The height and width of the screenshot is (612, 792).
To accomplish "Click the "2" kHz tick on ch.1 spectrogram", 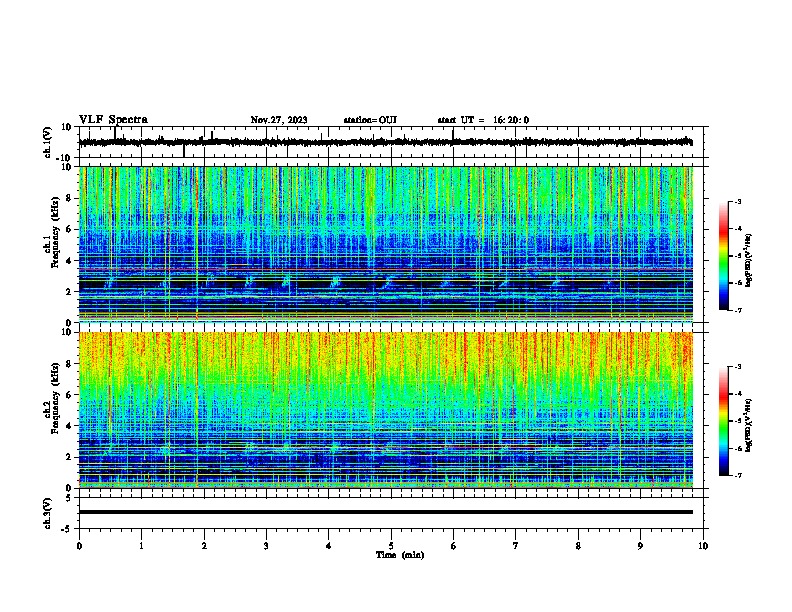I will tap(70, 292).
